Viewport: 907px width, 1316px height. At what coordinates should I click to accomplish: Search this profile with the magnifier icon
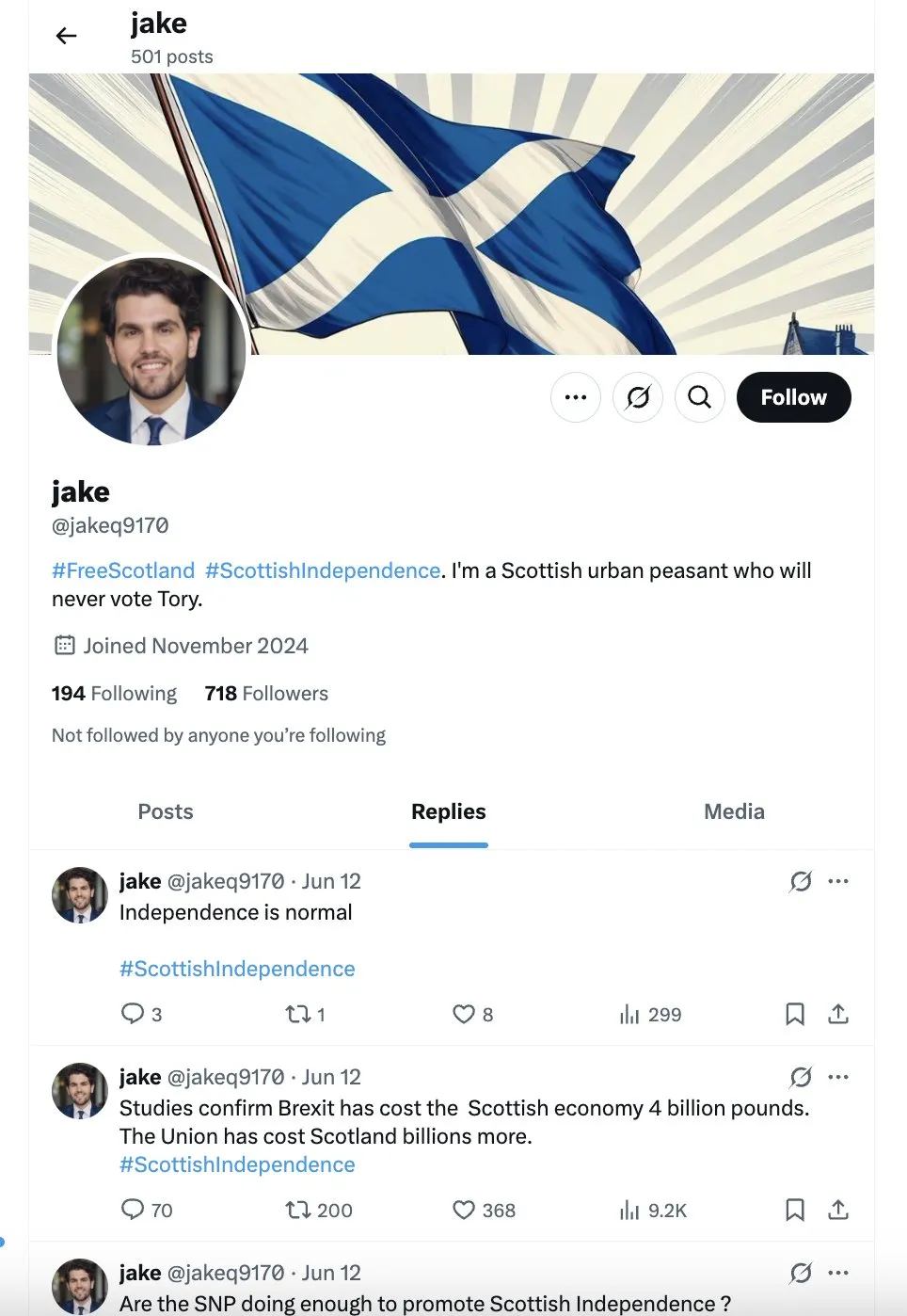[x=700, y=397]
